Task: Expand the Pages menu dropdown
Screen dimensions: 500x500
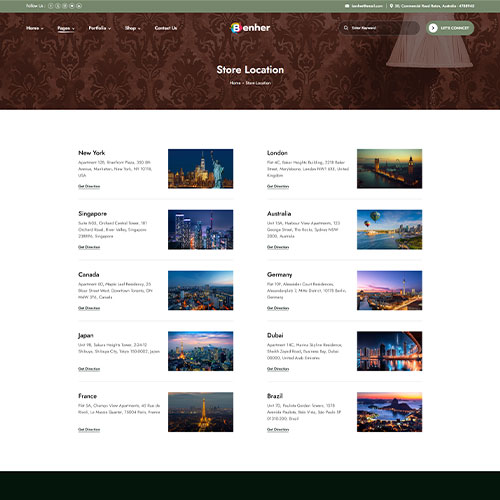Action: (66, 28)
